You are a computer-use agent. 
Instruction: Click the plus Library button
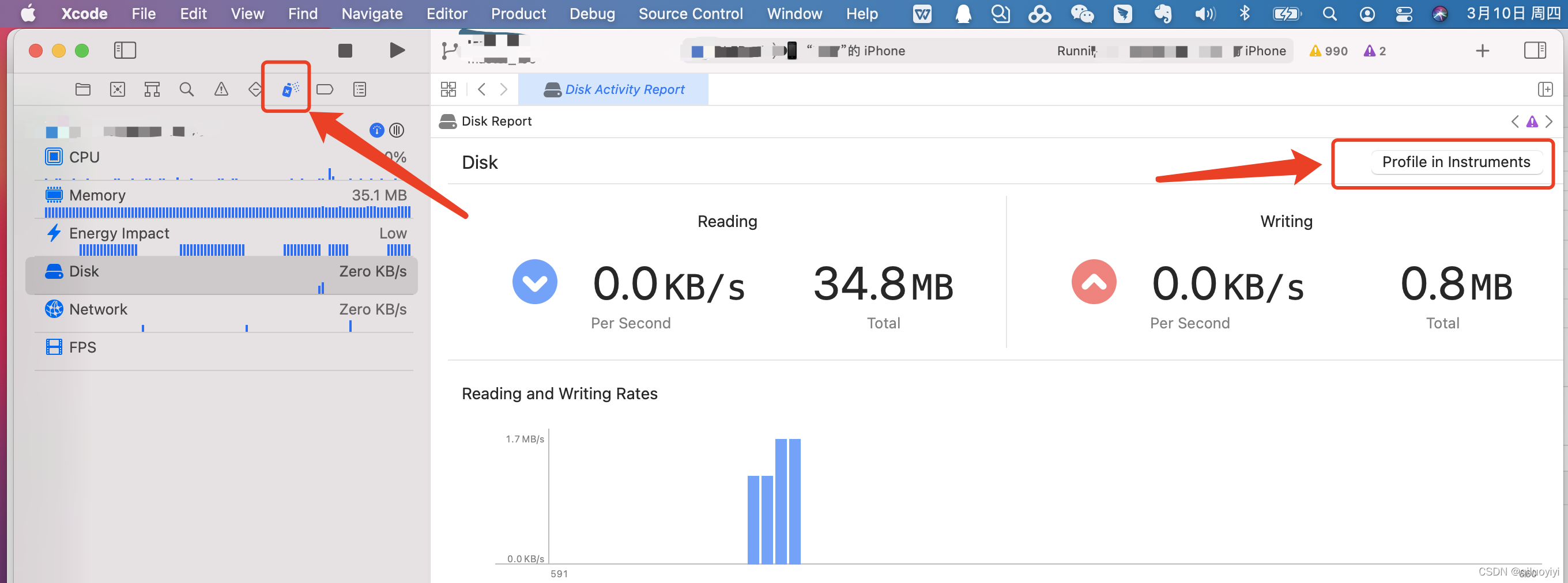[1483, 51]
